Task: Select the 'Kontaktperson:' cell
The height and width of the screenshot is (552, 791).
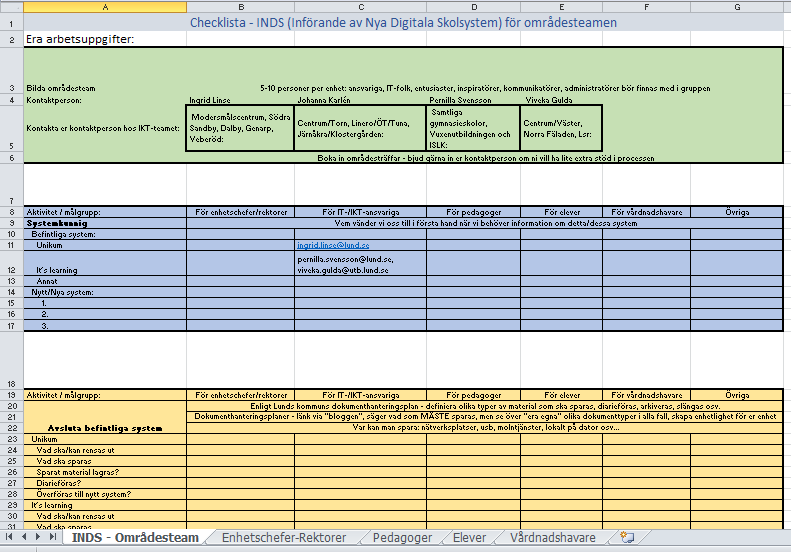Action: (105, 100)
